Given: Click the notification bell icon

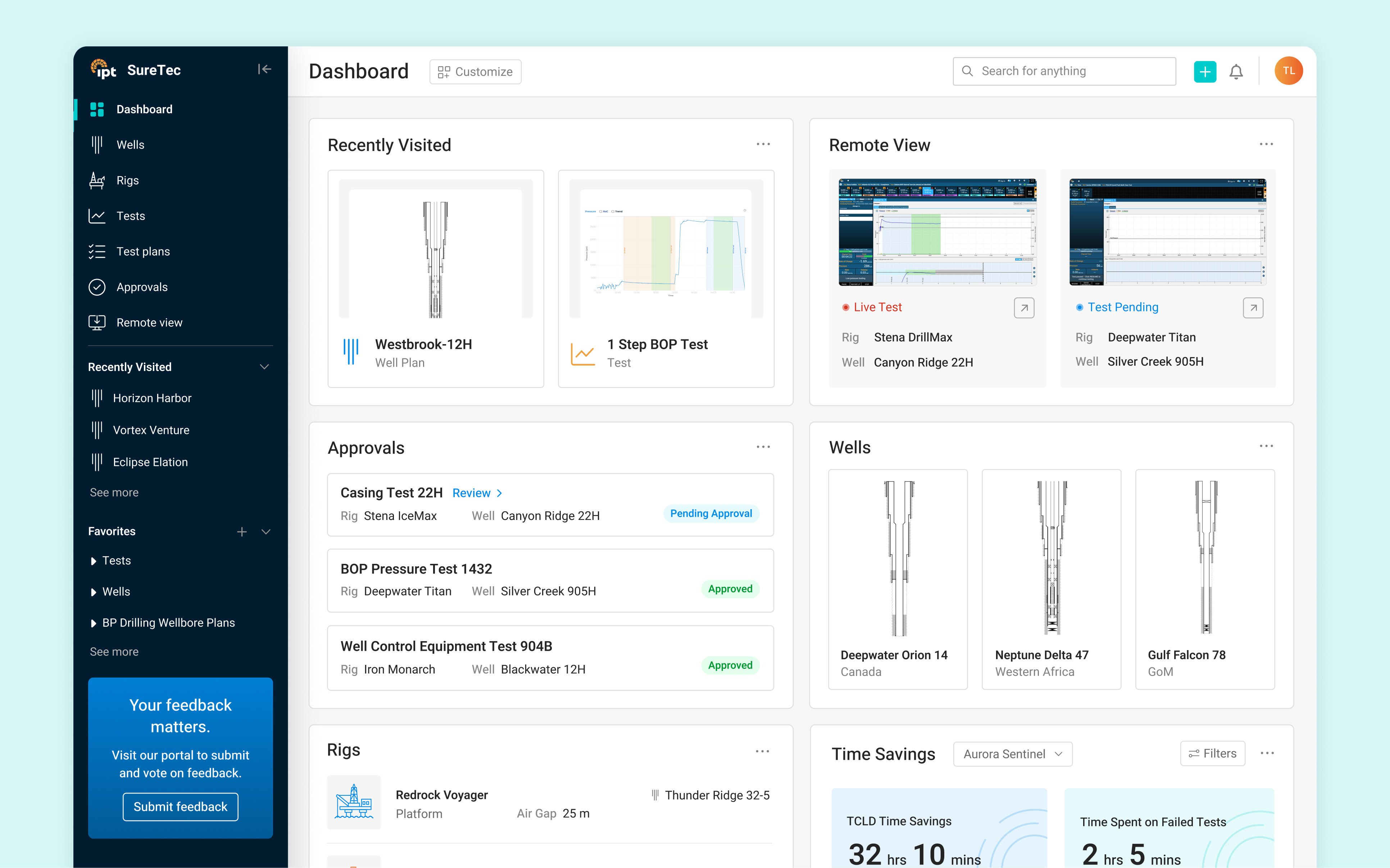Looking at the screenshot, I should pyautogui.click(x=1236, y=72).
